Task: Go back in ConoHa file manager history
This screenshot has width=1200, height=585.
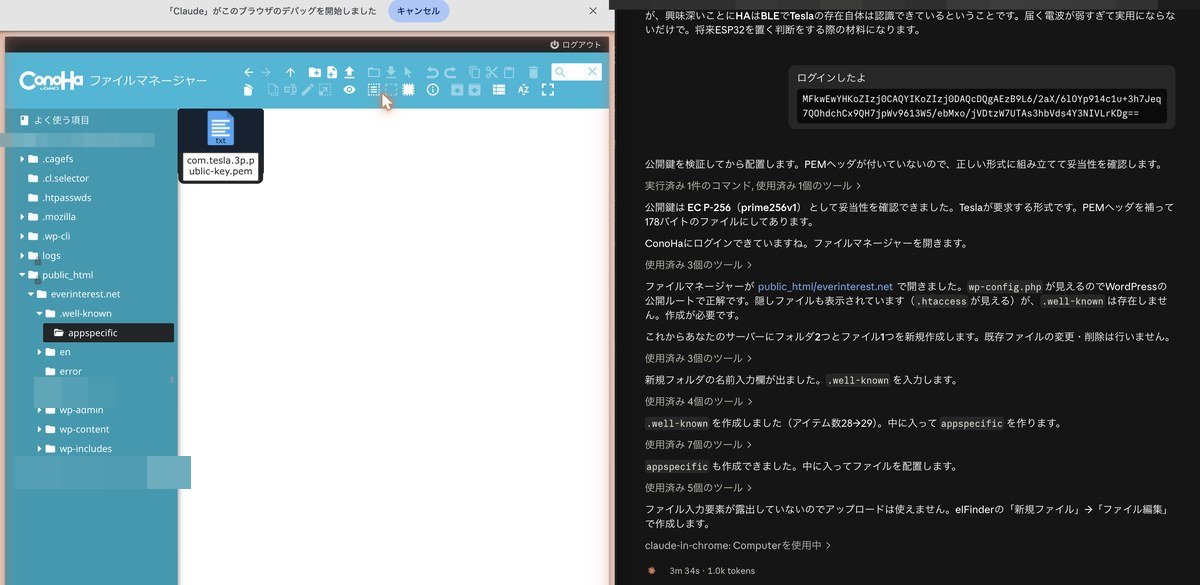Action: (249, 72)
